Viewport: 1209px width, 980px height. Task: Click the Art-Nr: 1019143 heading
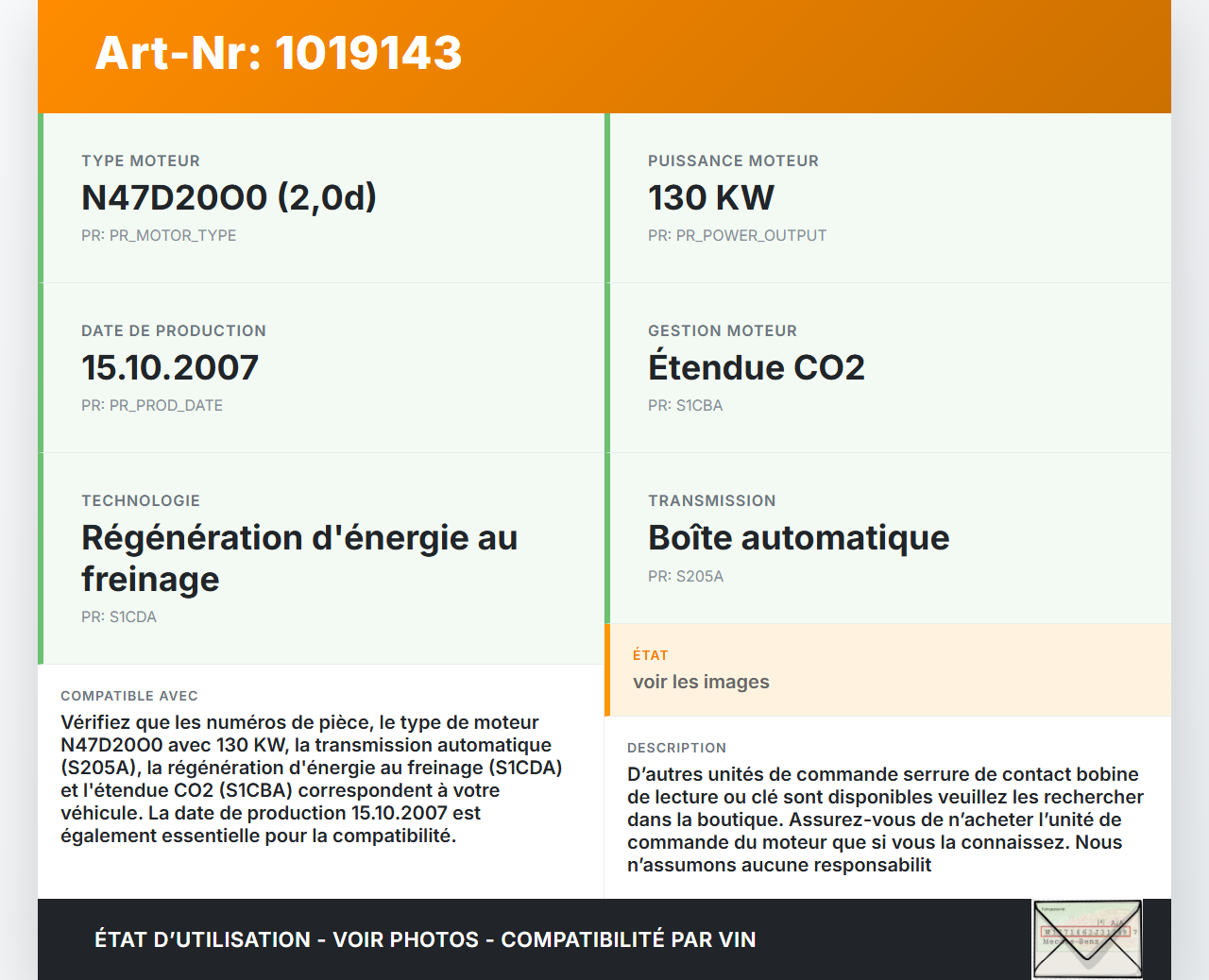click(279, 53)
